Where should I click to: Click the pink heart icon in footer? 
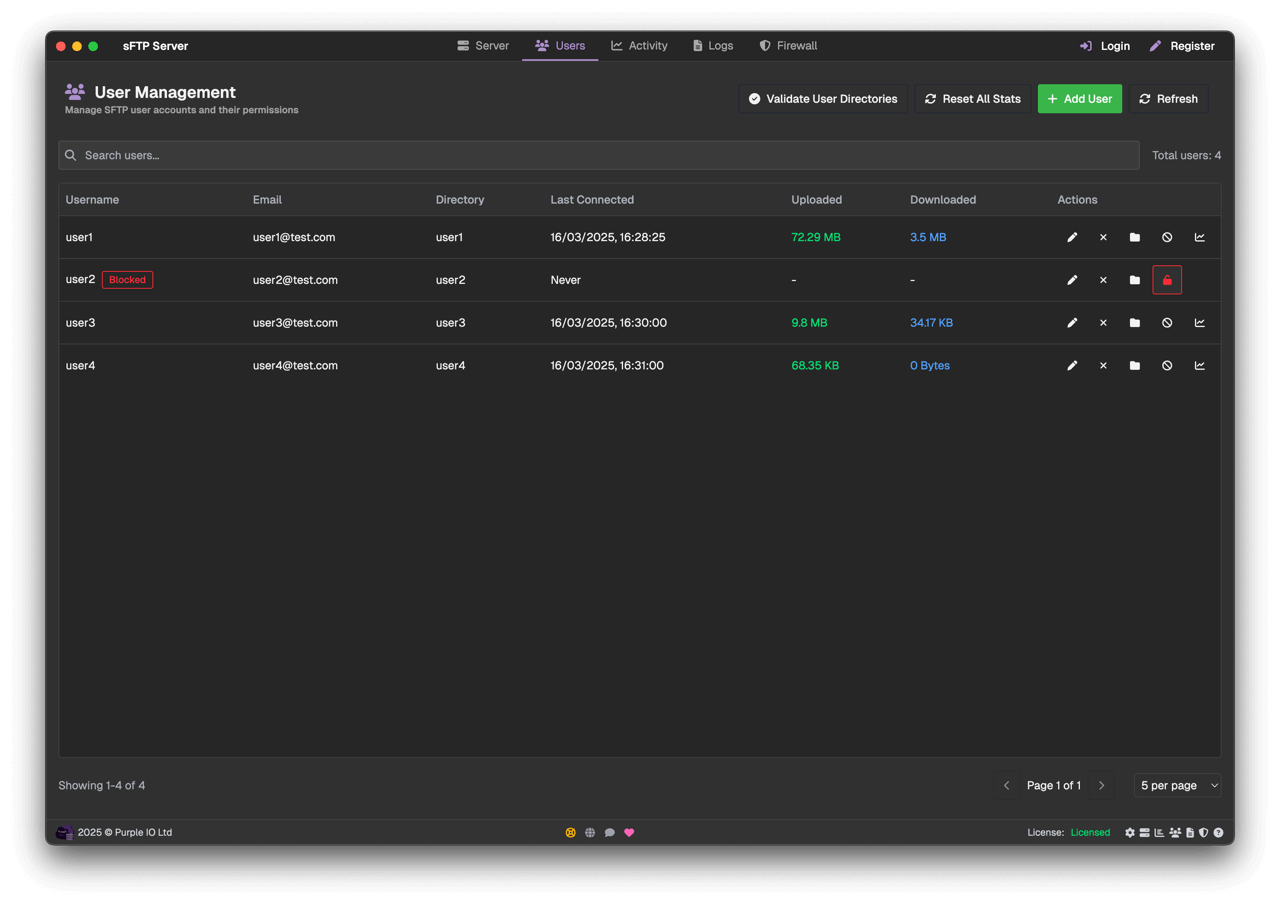point(629,833)
